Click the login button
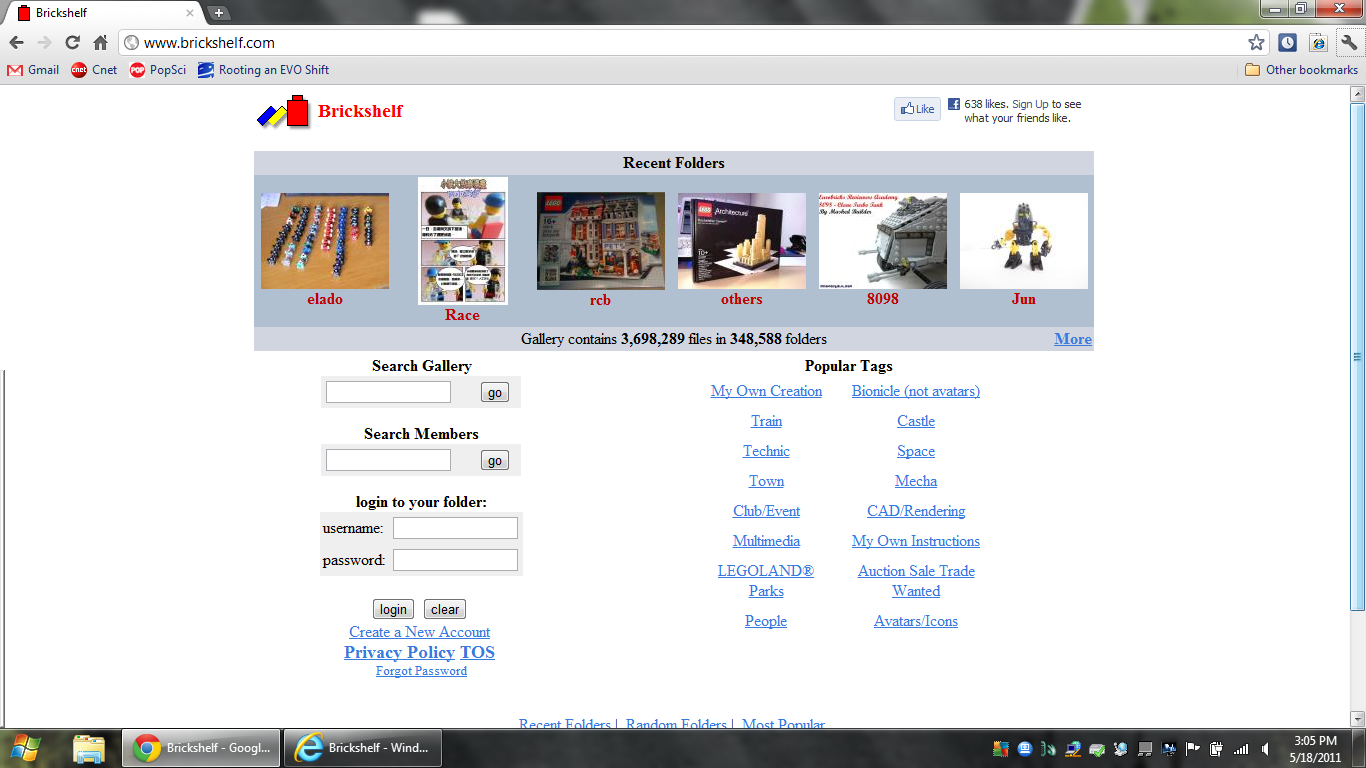Screen dimensions: 1366x768 click(393, 609)
